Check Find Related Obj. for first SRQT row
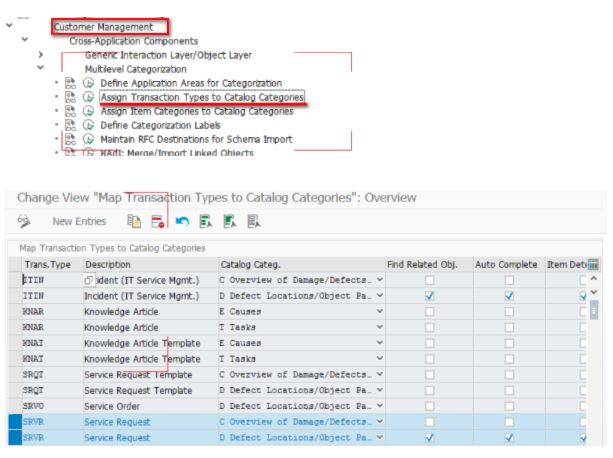 point(430,375)
